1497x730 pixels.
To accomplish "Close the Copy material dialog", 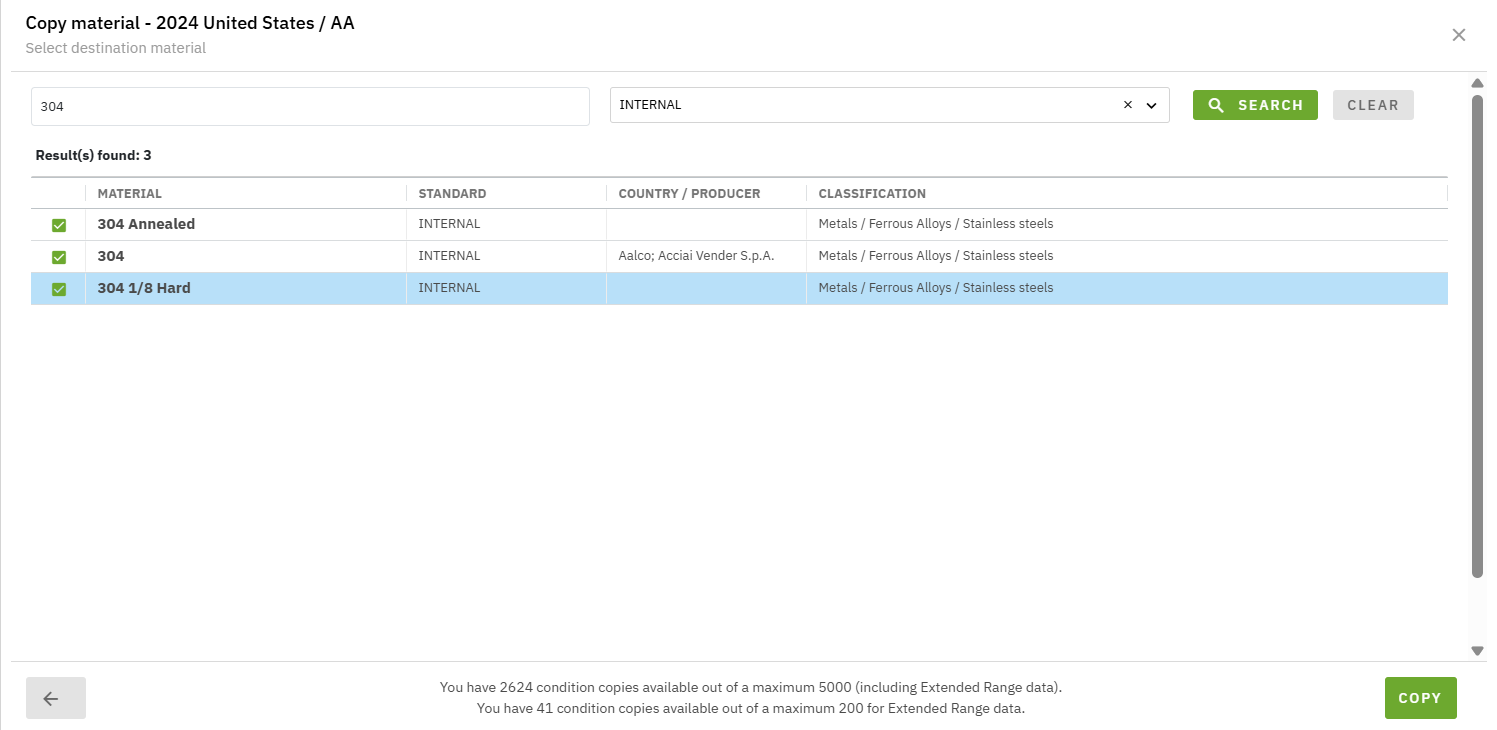I will pos(1458,35).
